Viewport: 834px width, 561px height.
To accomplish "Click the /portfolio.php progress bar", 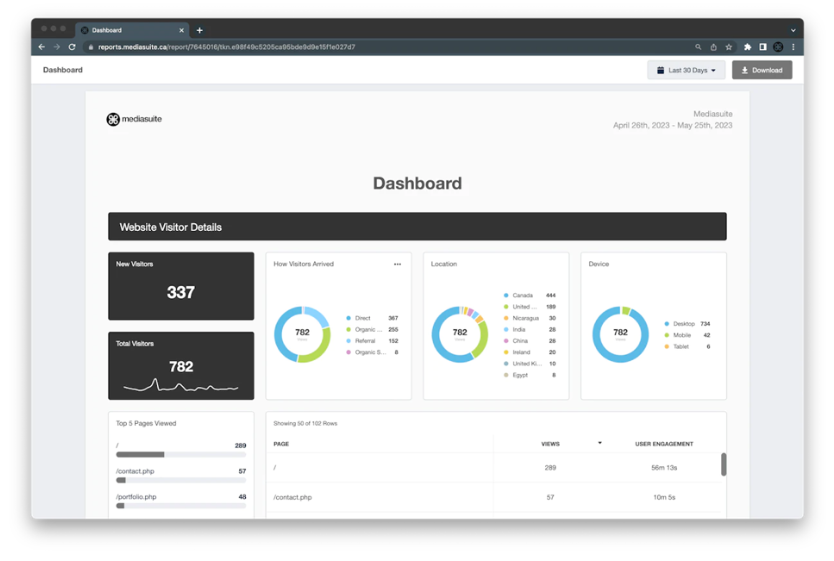I will [x=181, y=506].
